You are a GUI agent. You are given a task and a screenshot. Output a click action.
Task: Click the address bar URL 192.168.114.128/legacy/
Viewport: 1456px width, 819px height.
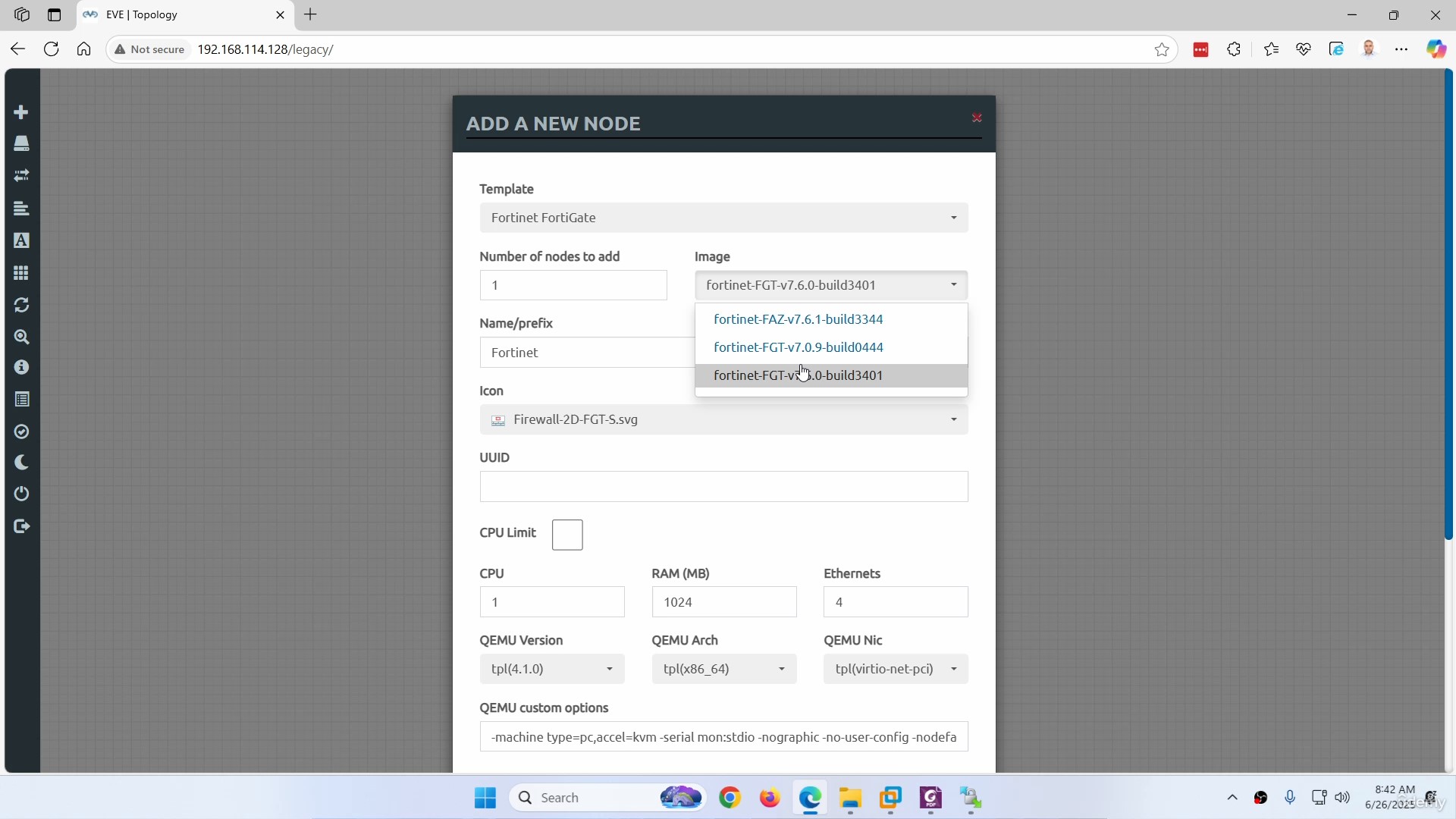(x=265, y=49)
